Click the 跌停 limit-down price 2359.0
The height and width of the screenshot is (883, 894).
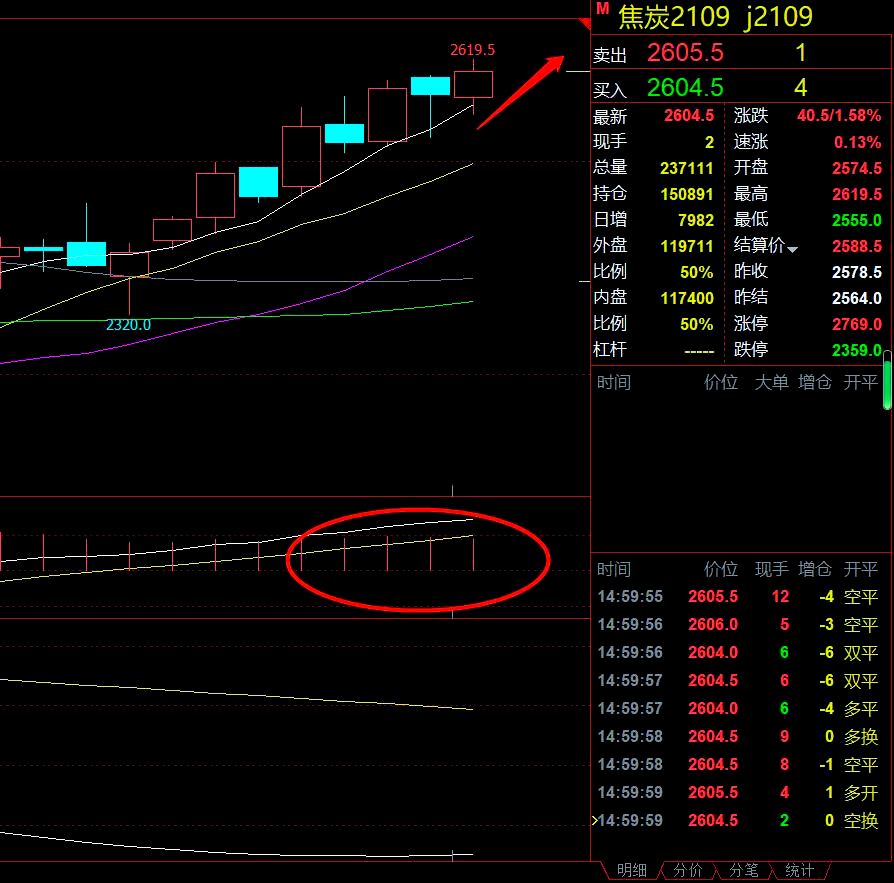857,351
